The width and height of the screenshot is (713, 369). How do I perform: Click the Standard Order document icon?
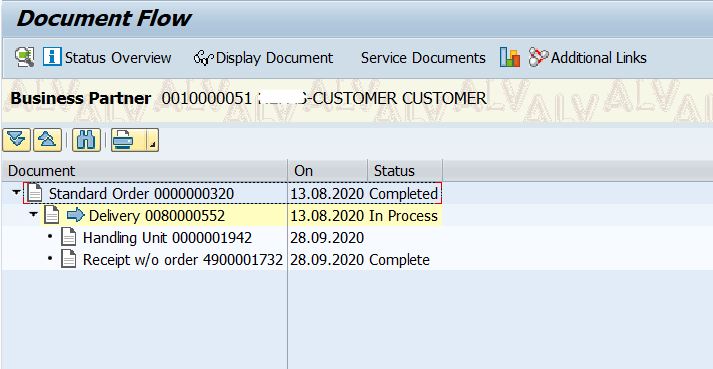(35, 193)
